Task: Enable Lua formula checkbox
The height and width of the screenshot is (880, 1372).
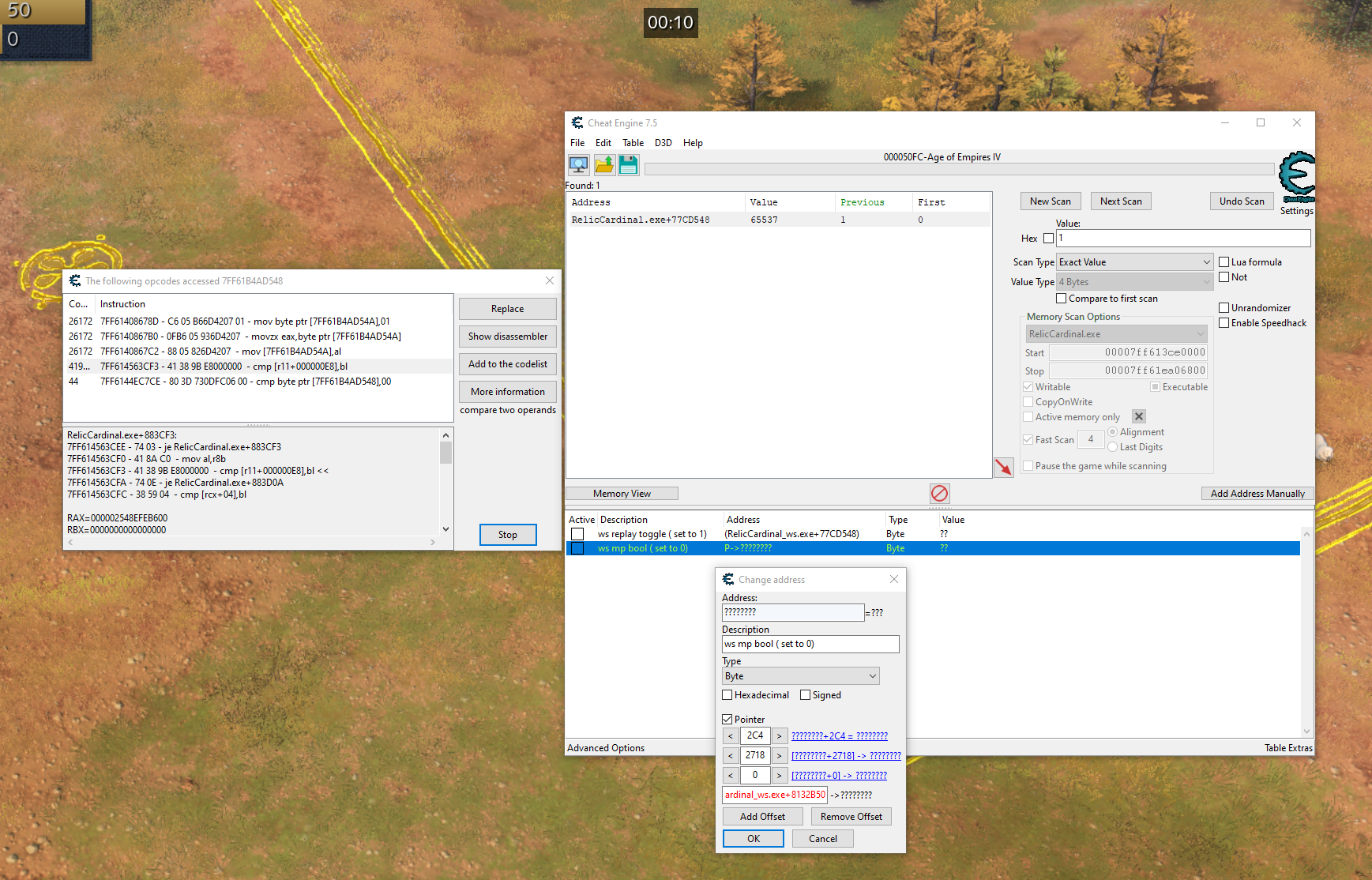Action: (x=1224, y=262)
